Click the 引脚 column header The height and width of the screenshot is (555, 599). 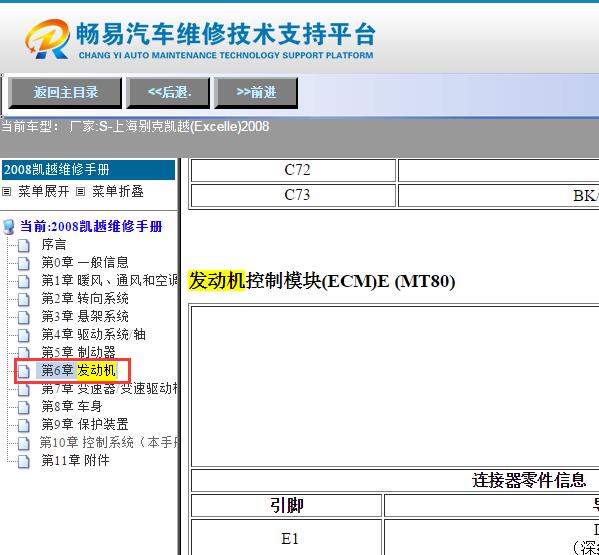click(287, 506)
